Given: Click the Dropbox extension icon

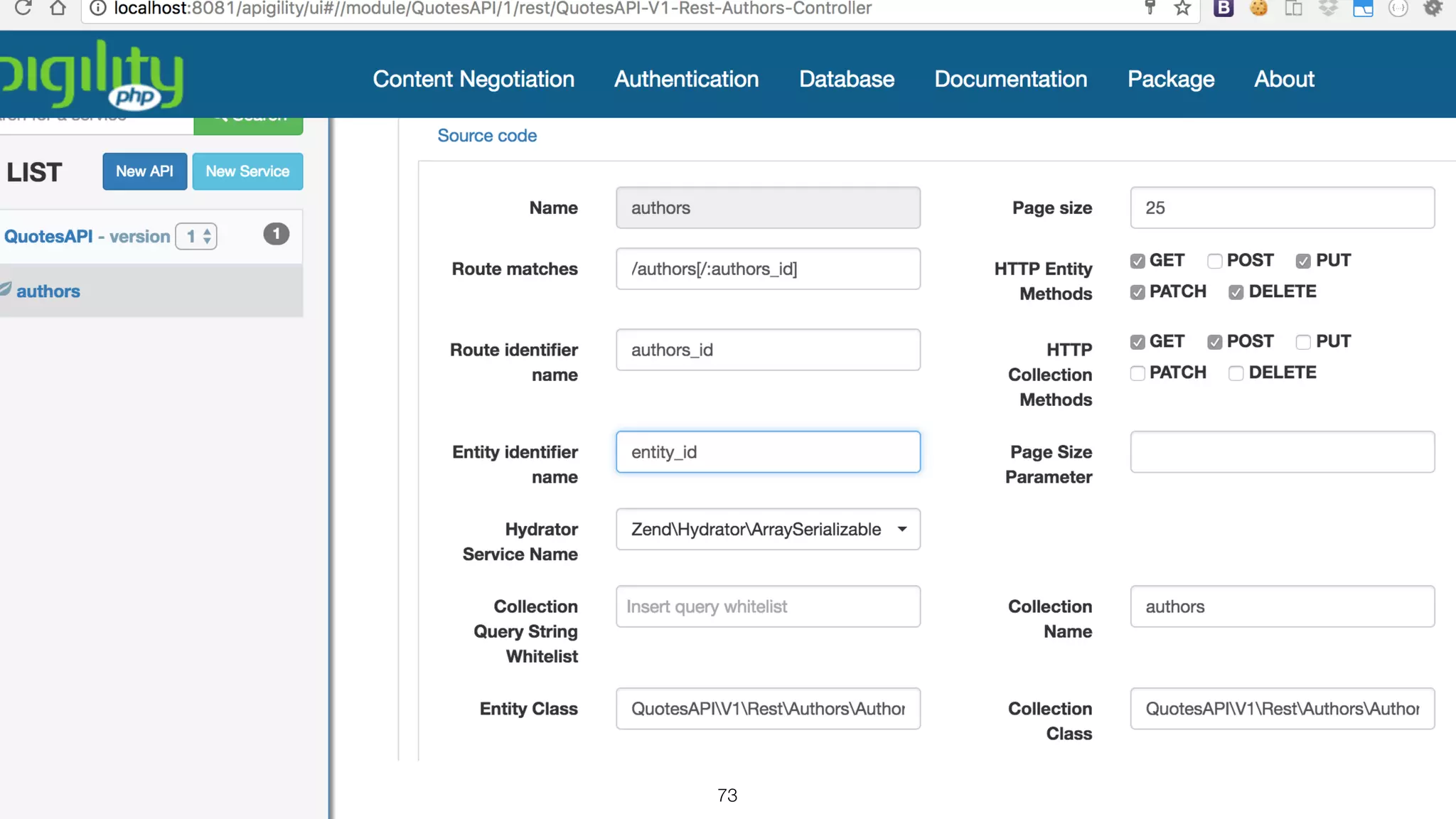Looking at the screenshot, I should (1328, 9).
